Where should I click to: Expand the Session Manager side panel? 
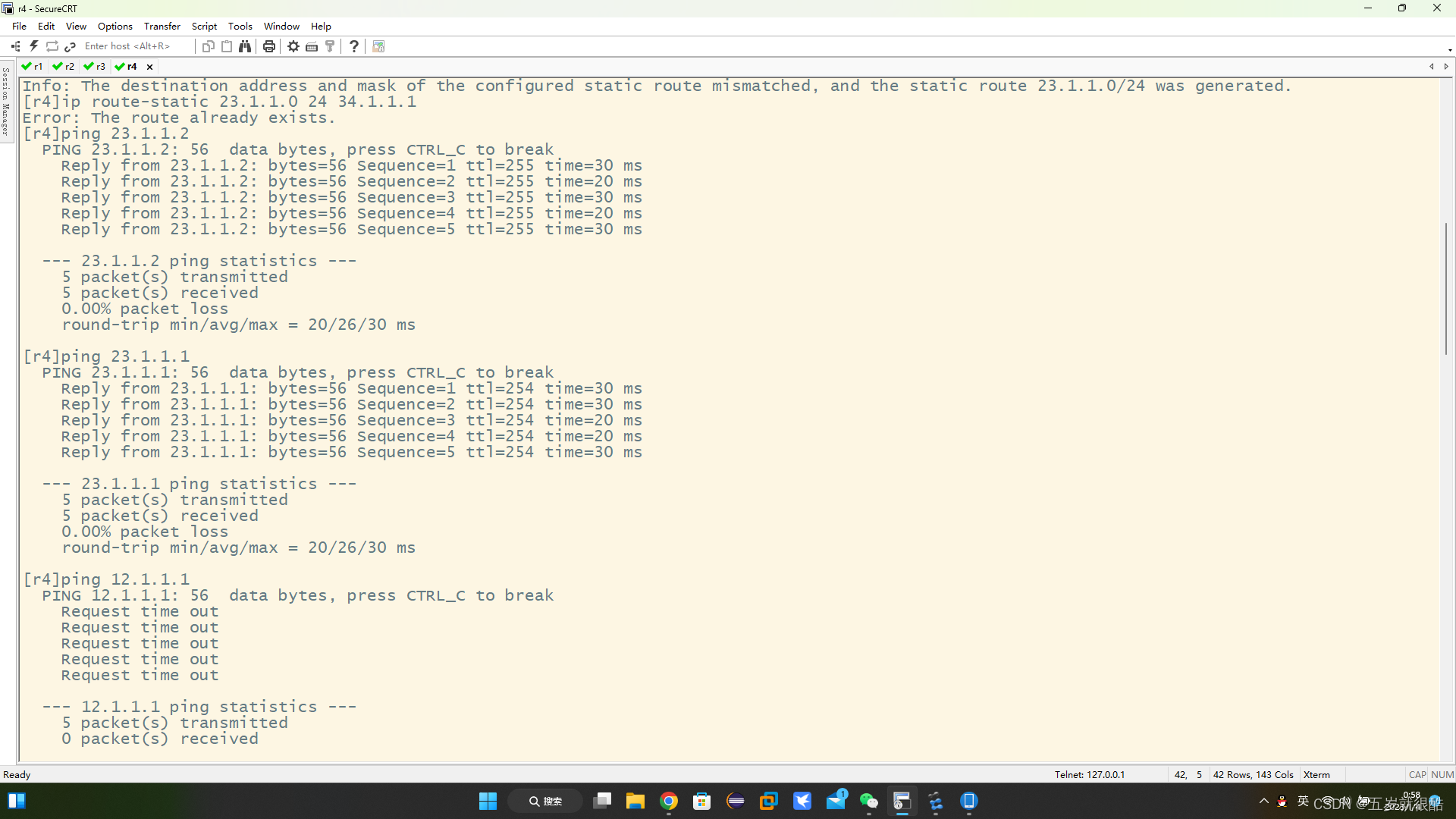(x=6, y=101)
